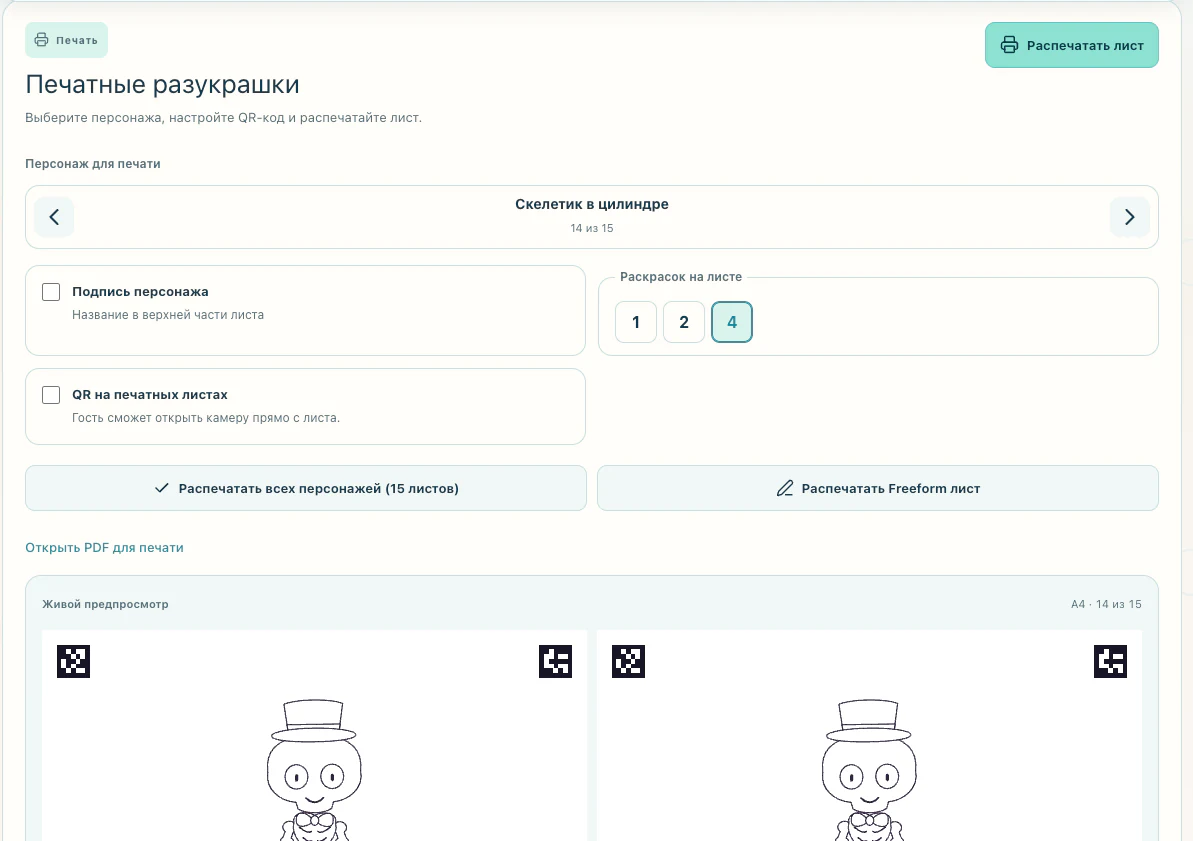Screen dimensions: 1193x841
Task: Click the subtitle "Выберите персонажа, настройте QR-код…"
Action: click(x=224, y=118)
